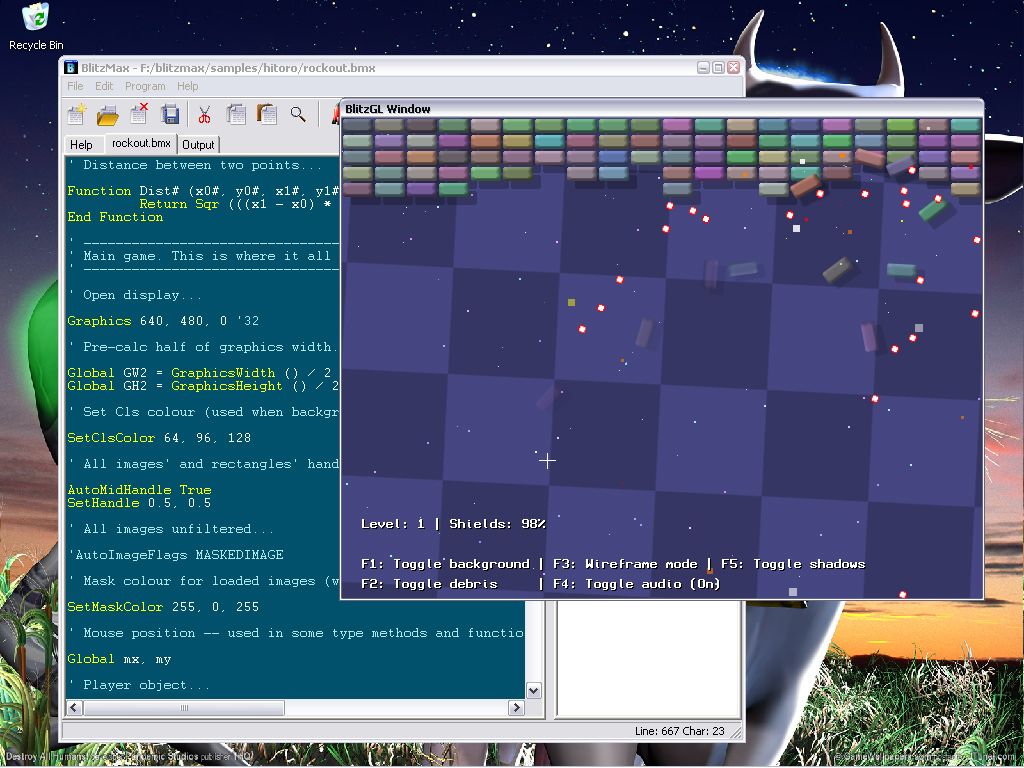
Task: Click the horizontal scrollbar right arrow
Action: point(516,708)
